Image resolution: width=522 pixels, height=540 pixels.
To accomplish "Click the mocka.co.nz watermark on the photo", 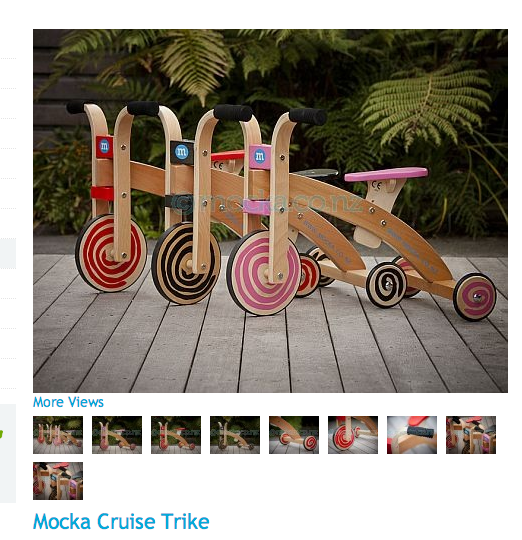I will (267, 203).
